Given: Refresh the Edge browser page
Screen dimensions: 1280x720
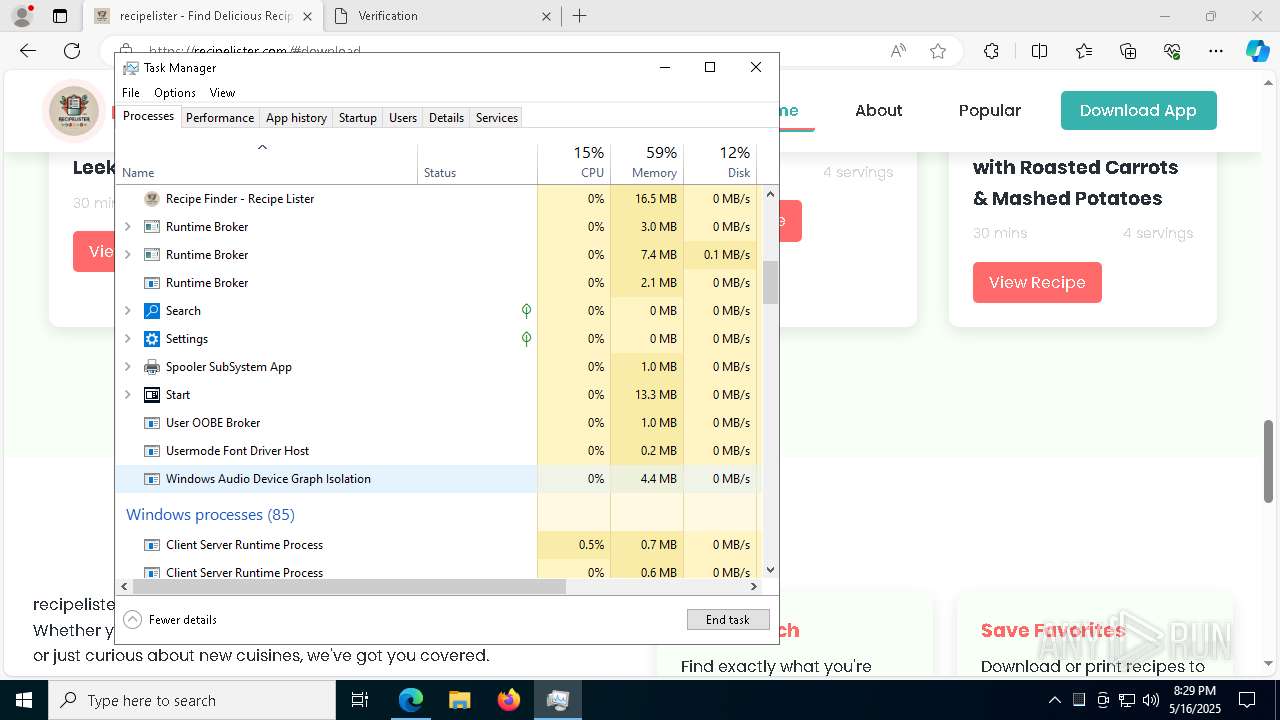Looking at the screenshot, I should click(x=72, y=51).
